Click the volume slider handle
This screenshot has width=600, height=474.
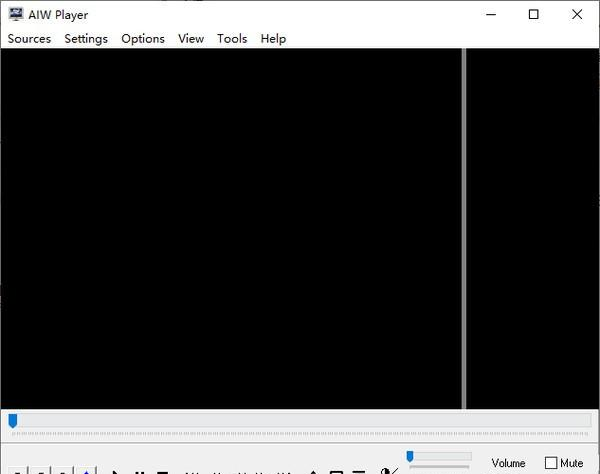coord(410,456)
